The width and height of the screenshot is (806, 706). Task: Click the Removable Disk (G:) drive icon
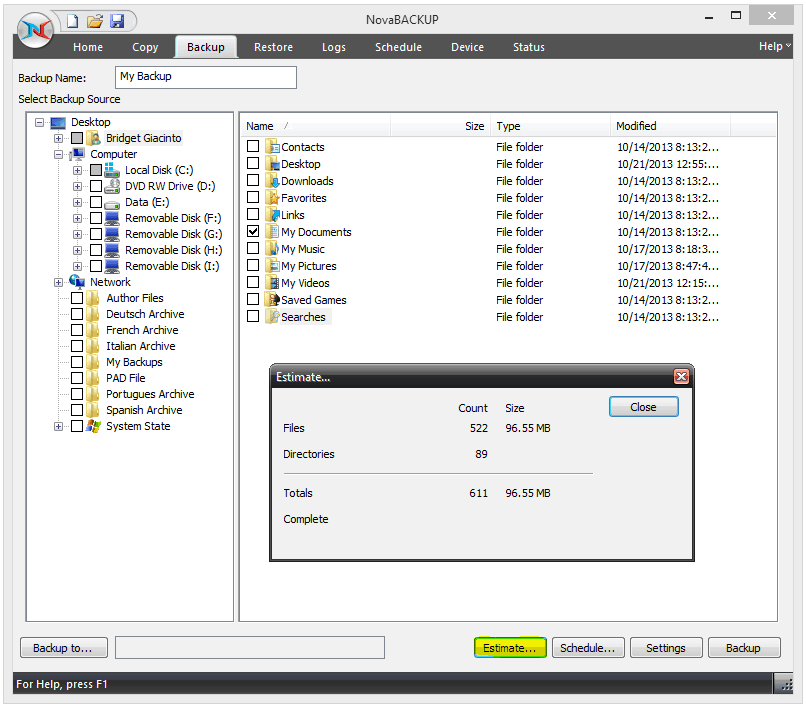click(112, 234)
